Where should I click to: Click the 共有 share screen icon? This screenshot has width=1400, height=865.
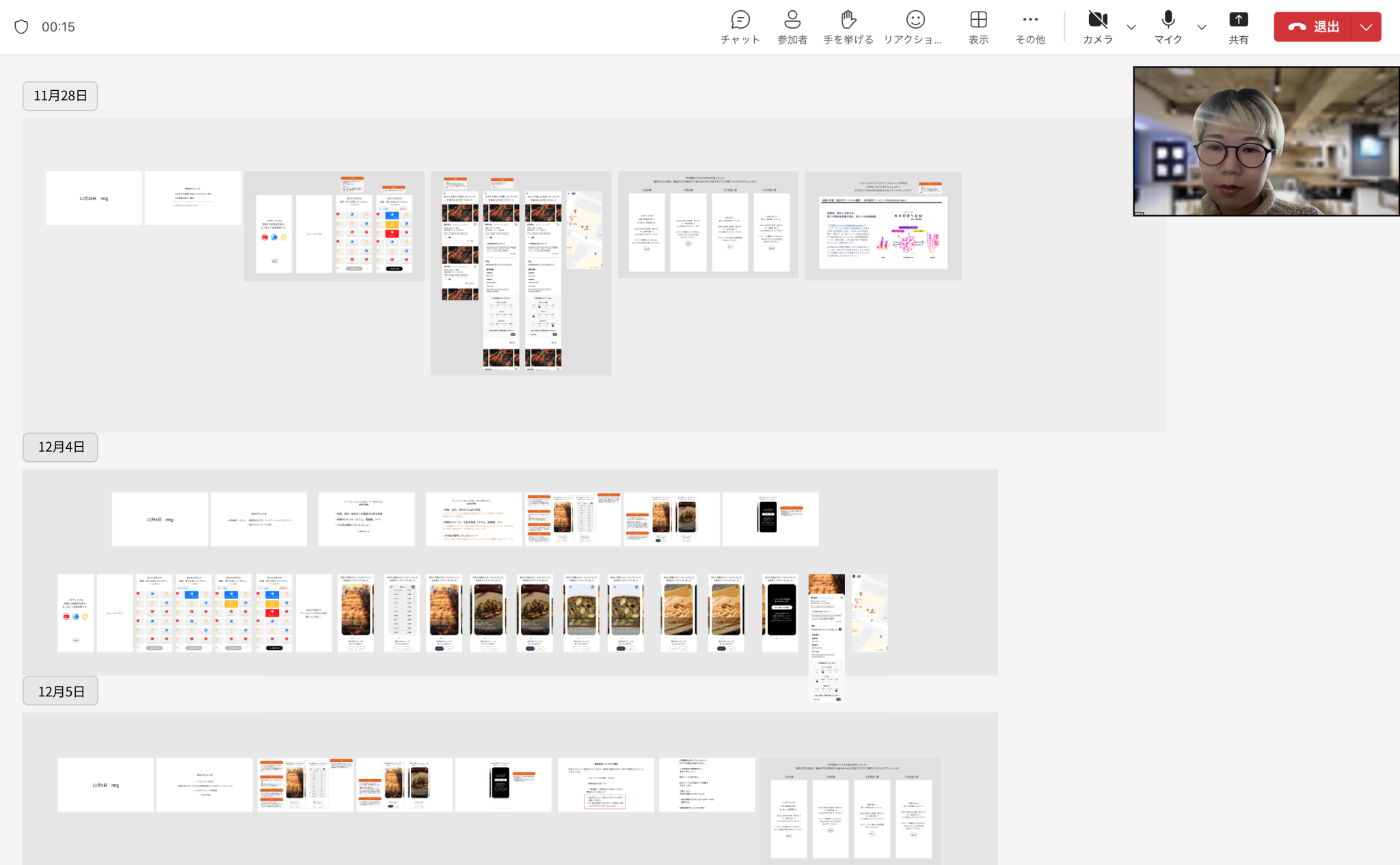tap(1239, 27)
